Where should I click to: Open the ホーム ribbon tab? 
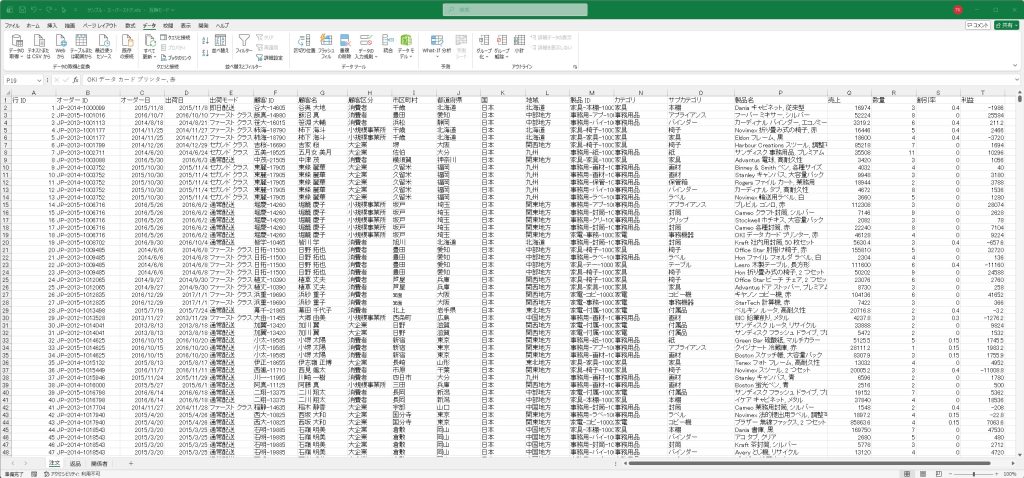(x=33, y=23)
